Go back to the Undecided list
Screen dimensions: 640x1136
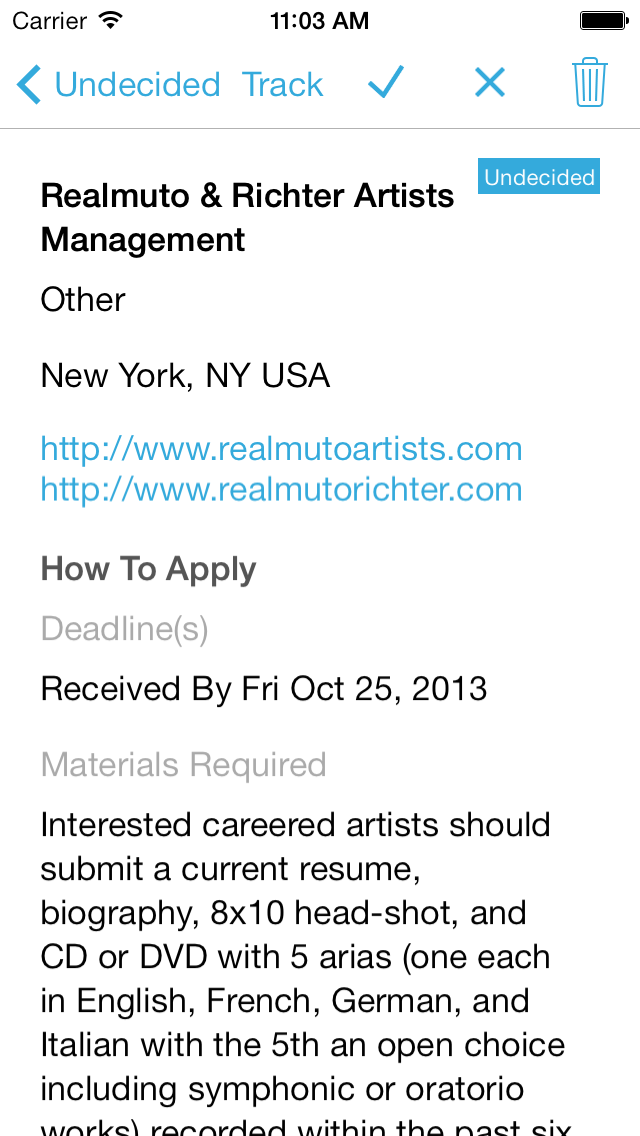137,85
